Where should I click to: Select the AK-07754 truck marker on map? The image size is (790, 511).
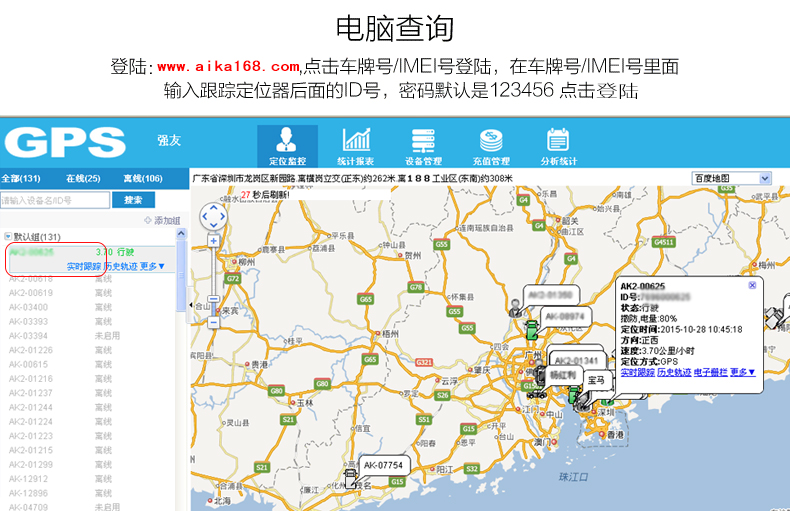[350, 479]
